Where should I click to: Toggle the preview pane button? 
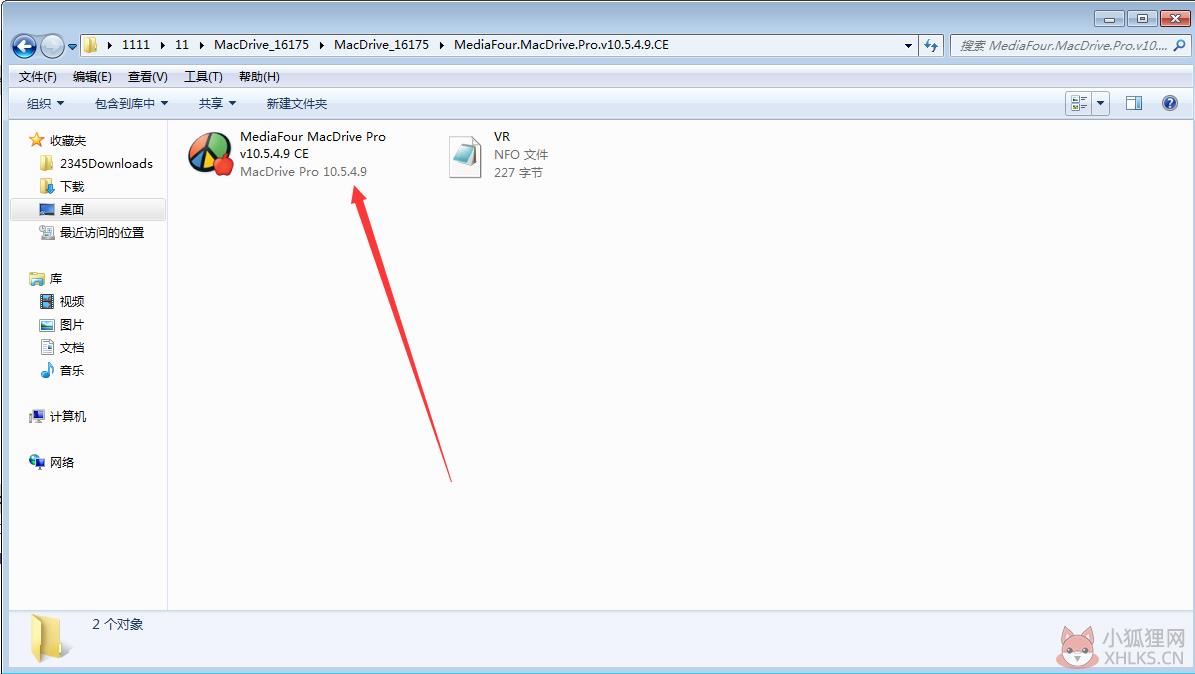tap(1134, 103)
